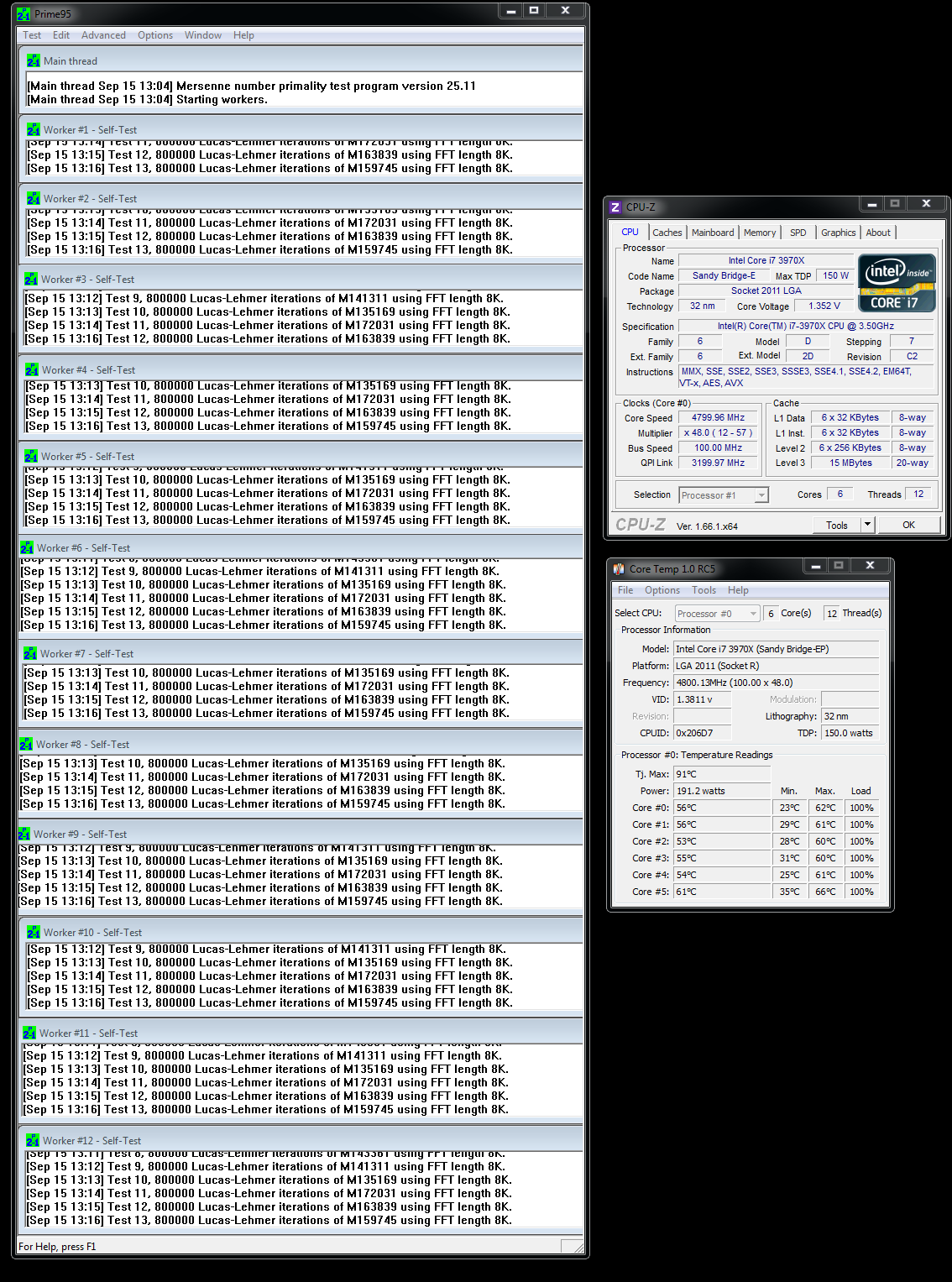Maximize the Prime95 window

click(x=534, y=11)
